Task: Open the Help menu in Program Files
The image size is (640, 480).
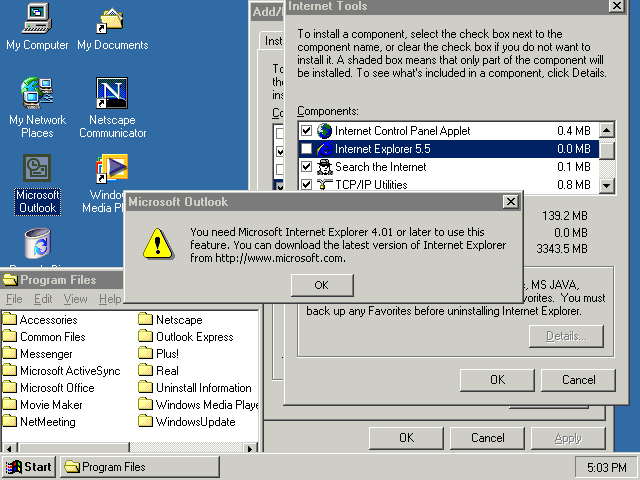Action: click(x=110, y=299)
